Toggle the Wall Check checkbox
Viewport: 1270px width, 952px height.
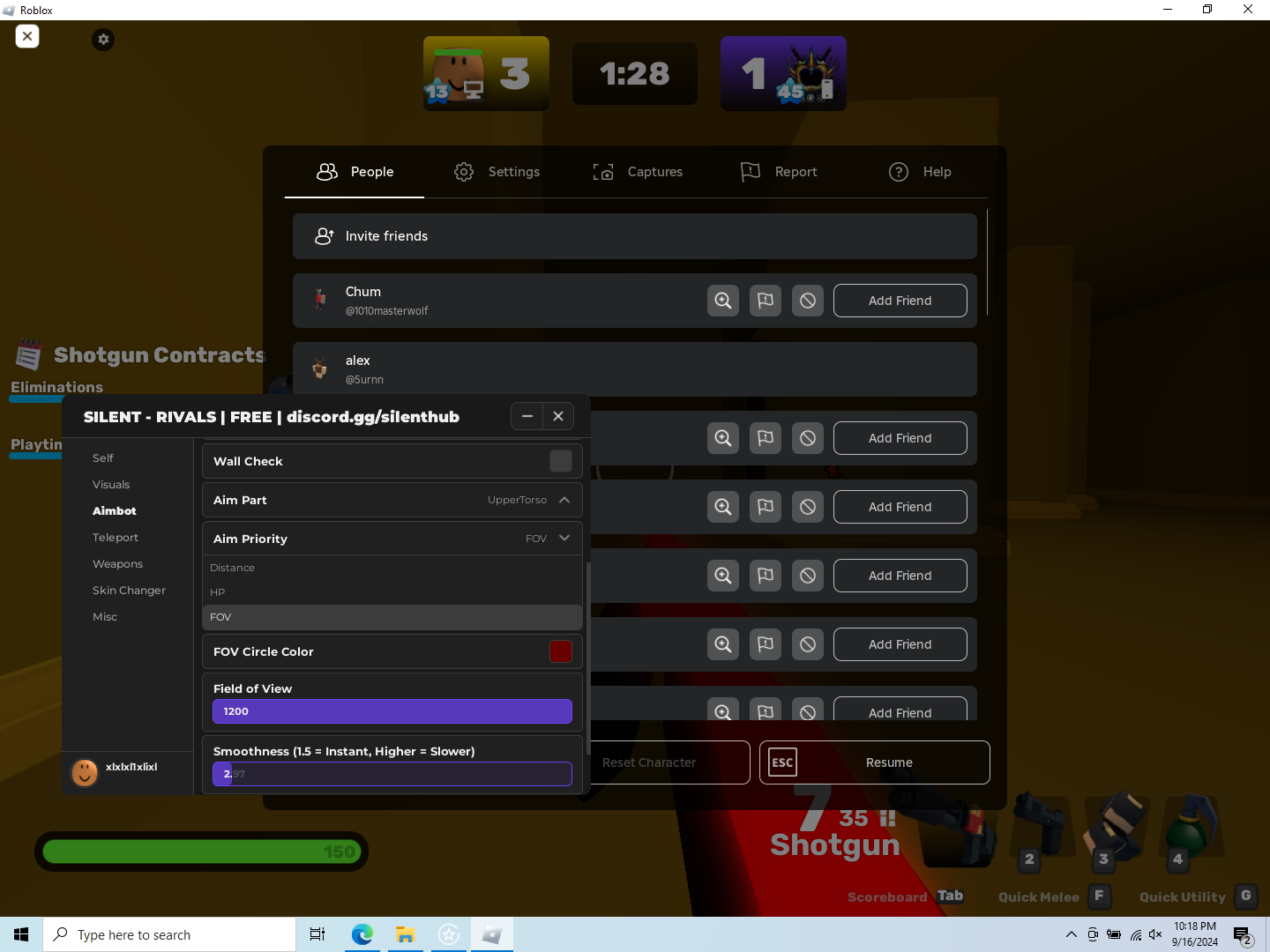[x=561, y=461]
